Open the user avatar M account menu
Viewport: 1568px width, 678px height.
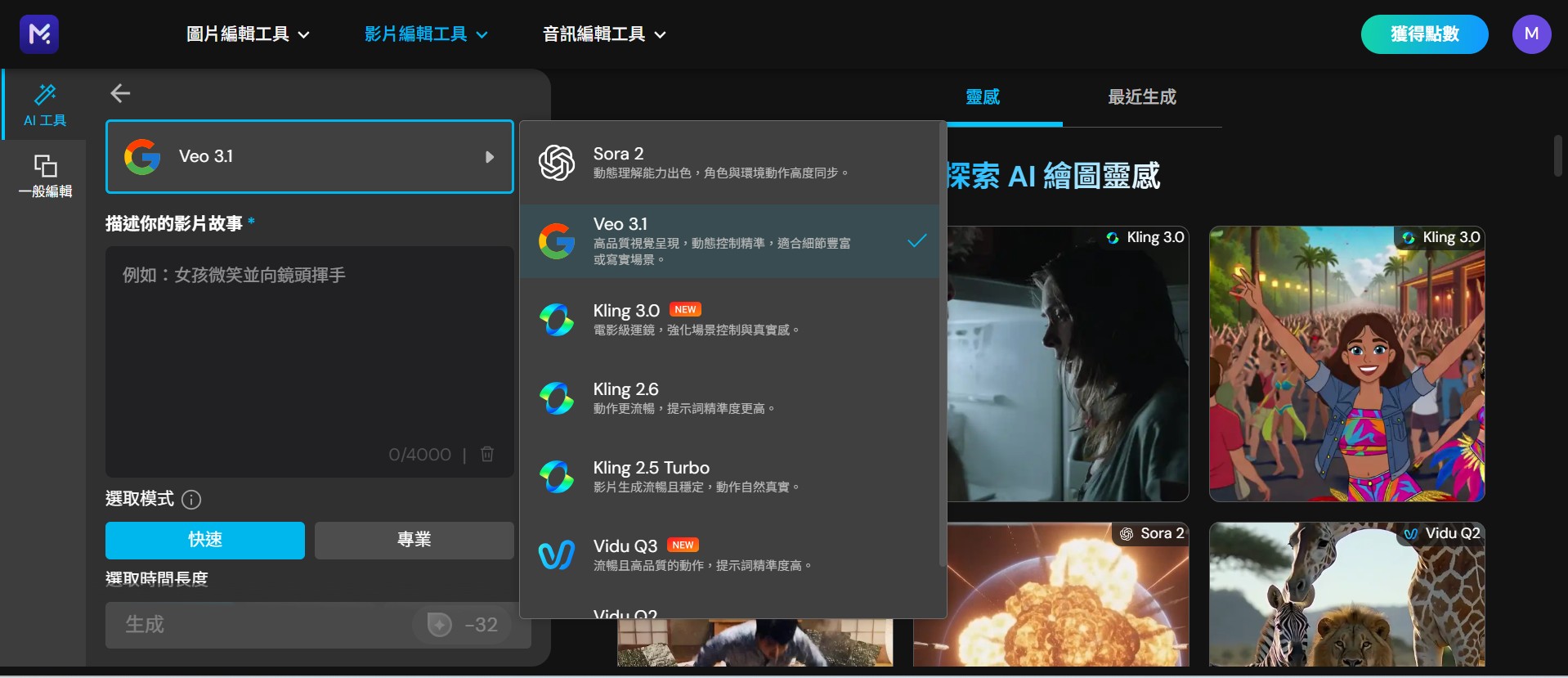point(1531,34)
